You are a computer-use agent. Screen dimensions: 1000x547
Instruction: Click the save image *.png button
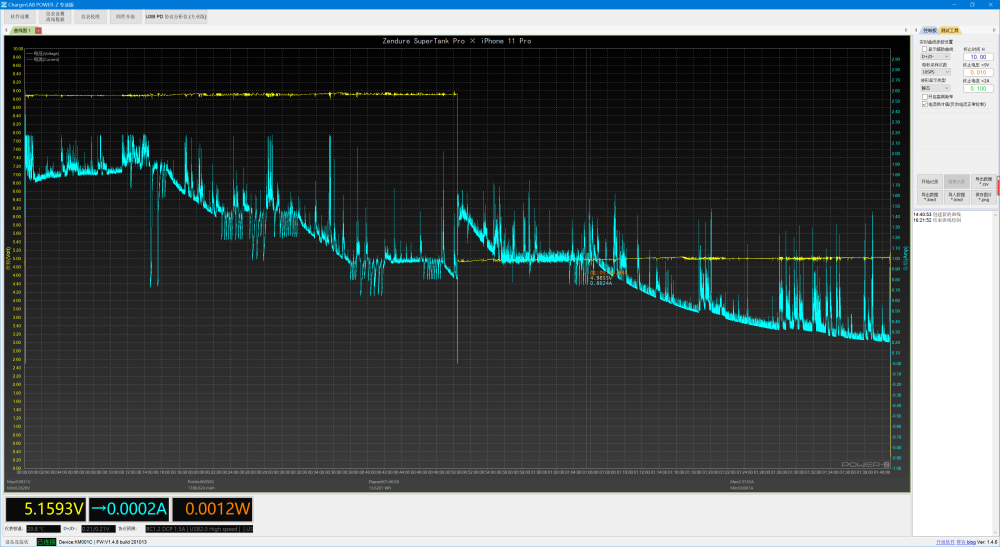click(983, 197)
